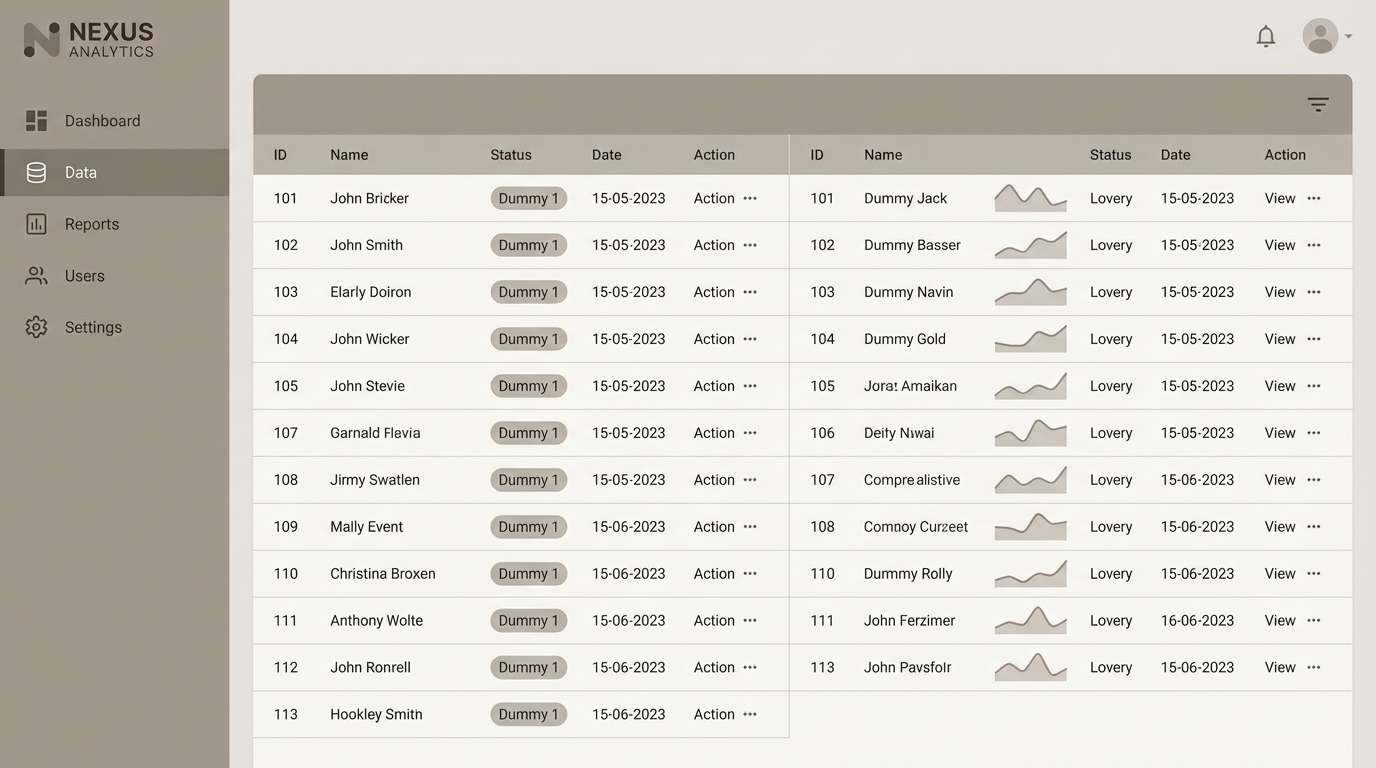Open the Dashboard panel icon in sidebar
1376x768 pixels.
(36, 120)
